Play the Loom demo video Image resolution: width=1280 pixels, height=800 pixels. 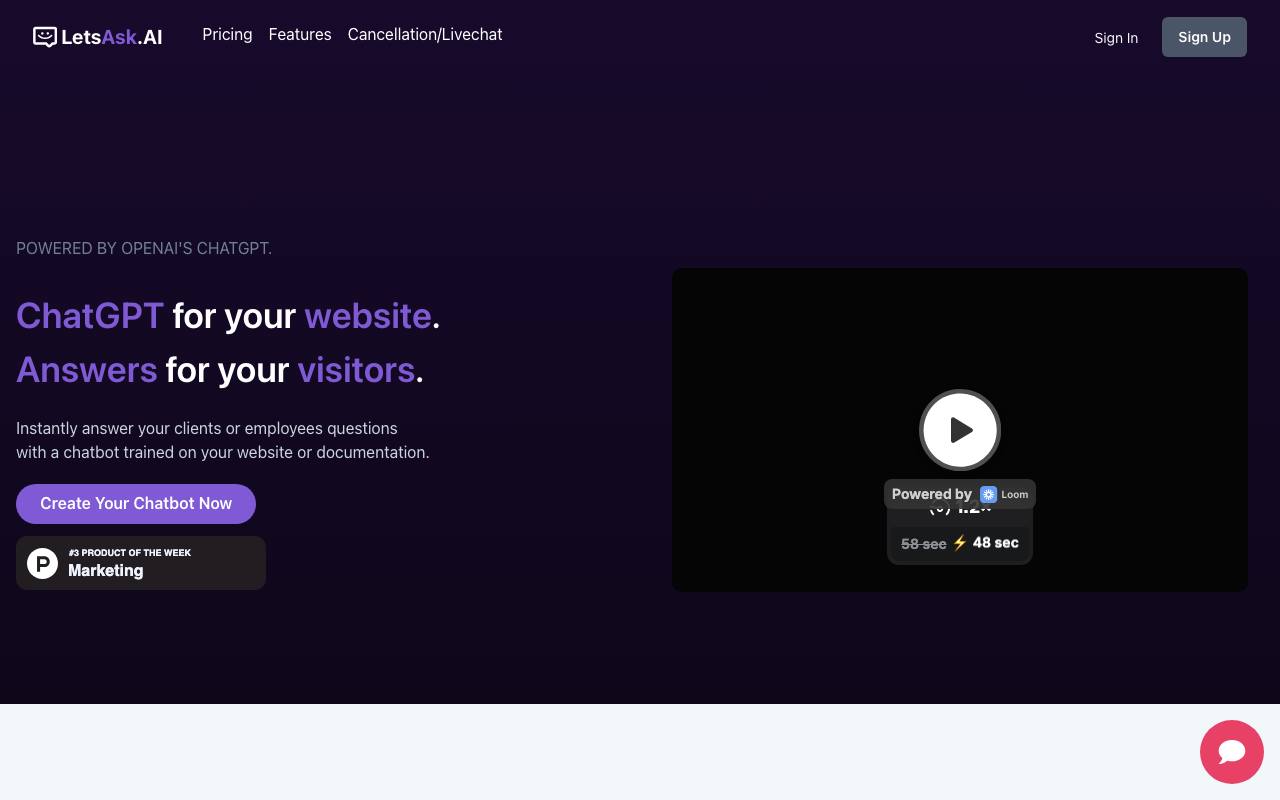[x=960, y=430]
